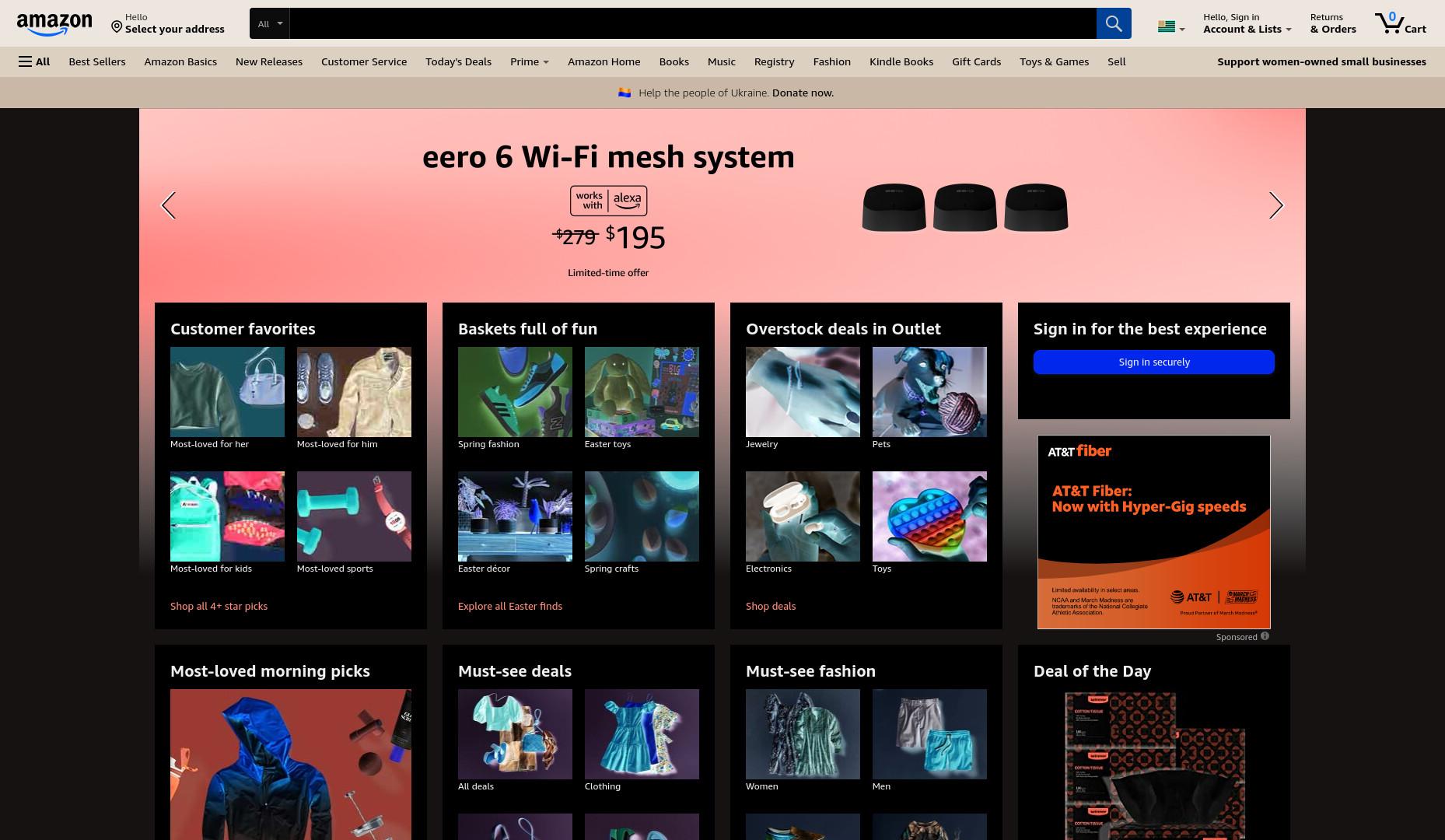
Task: Open Most-loved morning picks image
Action: point(291,764)
